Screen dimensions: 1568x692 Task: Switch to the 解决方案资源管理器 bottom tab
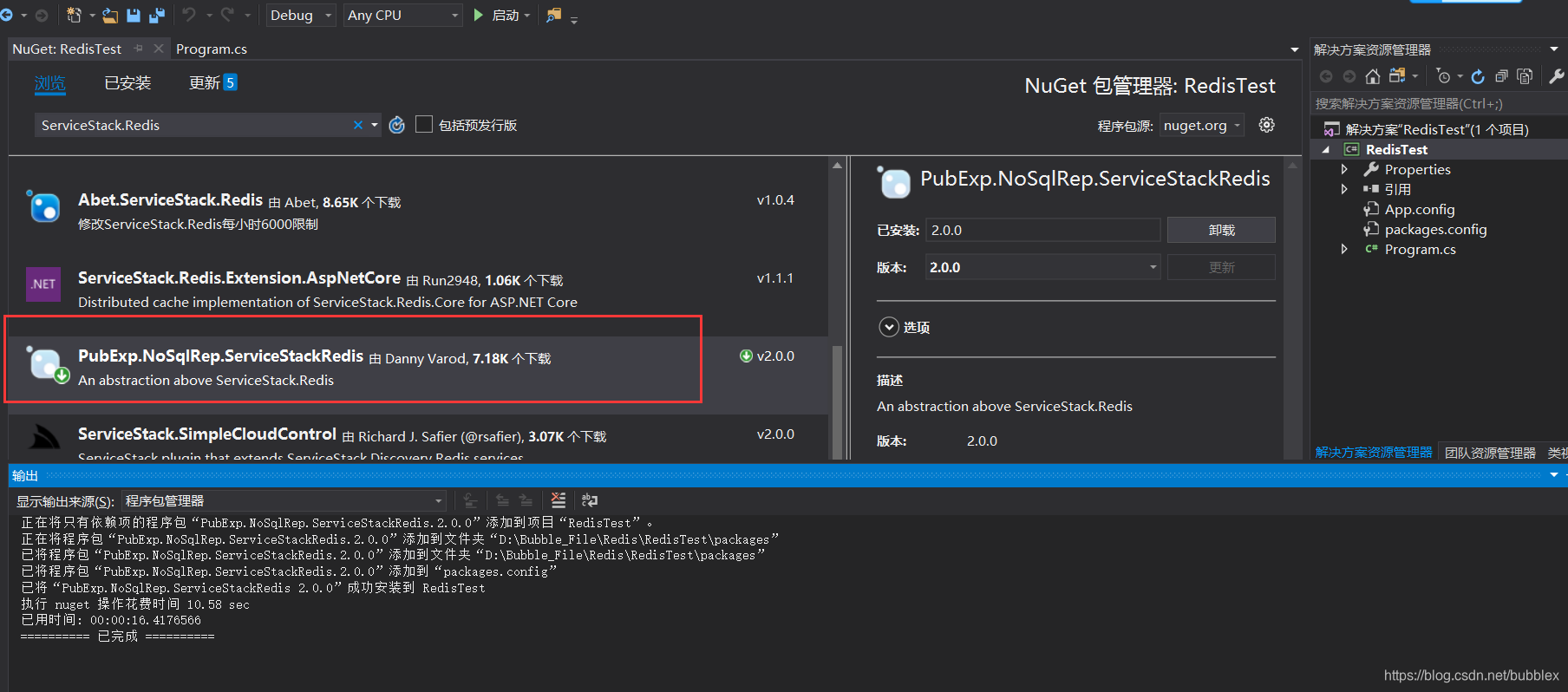coord(1374,452)
